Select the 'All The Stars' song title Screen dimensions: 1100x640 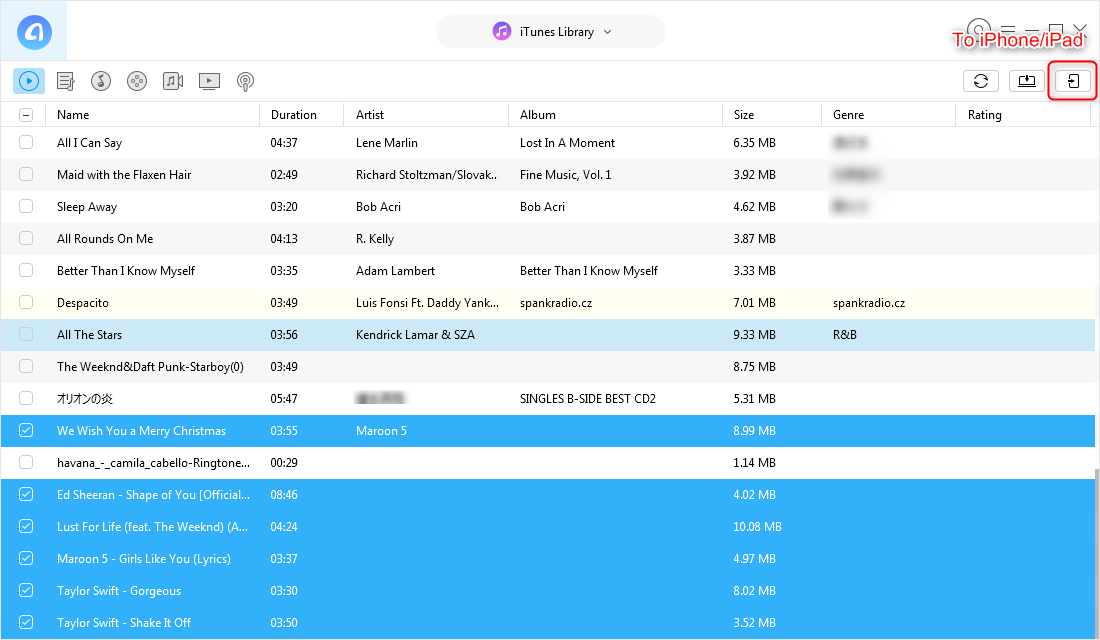click(x=89, y=335)
